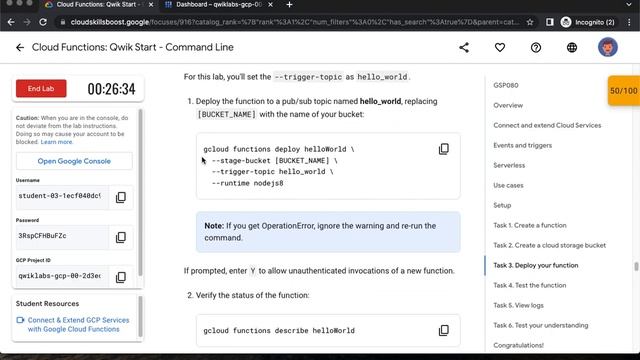Click the OperationError note box

coord(328,232)
